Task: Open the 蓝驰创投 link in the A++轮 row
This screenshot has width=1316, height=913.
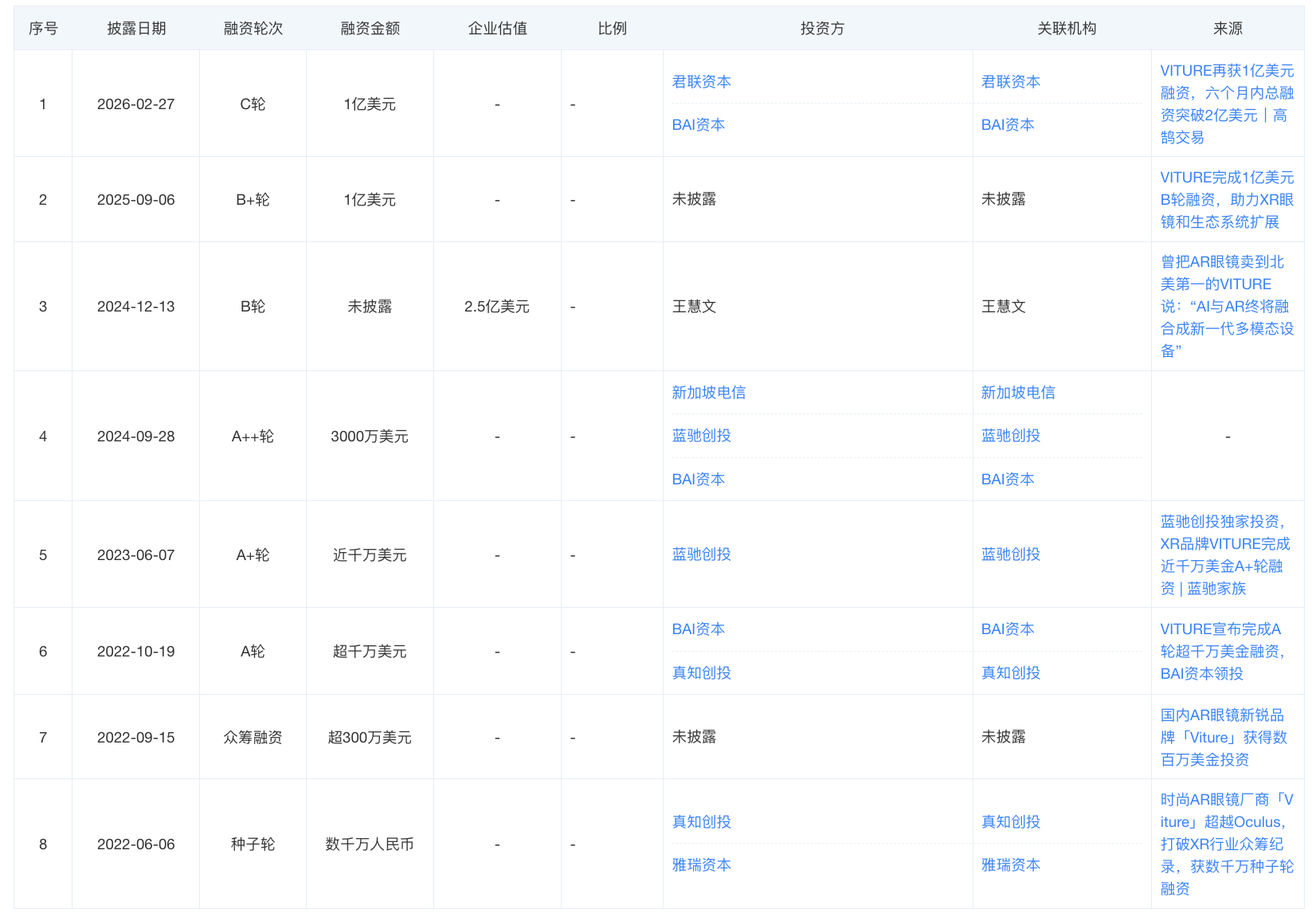Action: pos(700,436)
